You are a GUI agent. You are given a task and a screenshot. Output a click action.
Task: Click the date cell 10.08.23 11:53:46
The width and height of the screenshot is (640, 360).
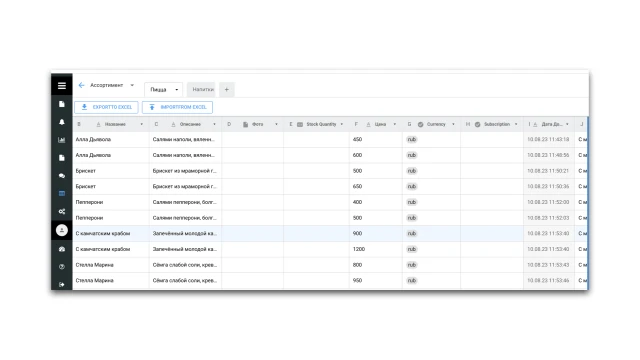tap(548, 281)
